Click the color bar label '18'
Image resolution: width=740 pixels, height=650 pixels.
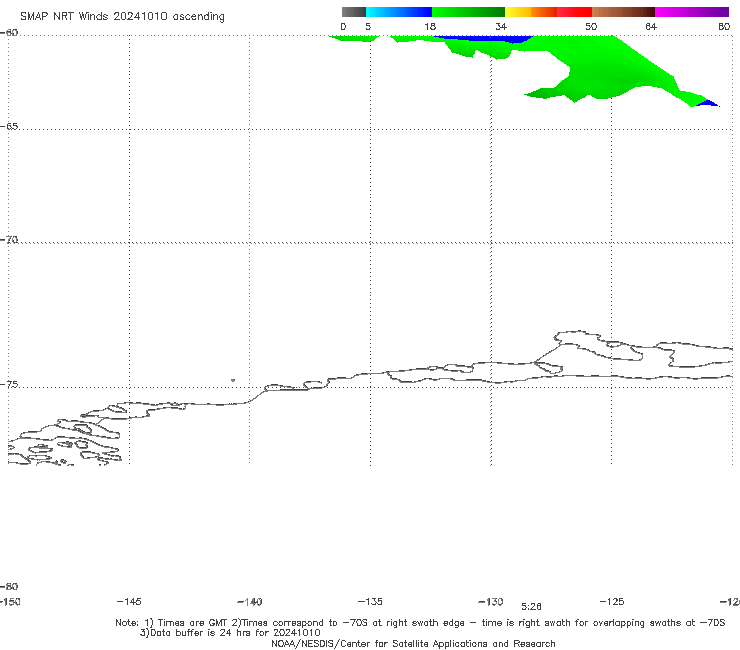click(430, 26)
